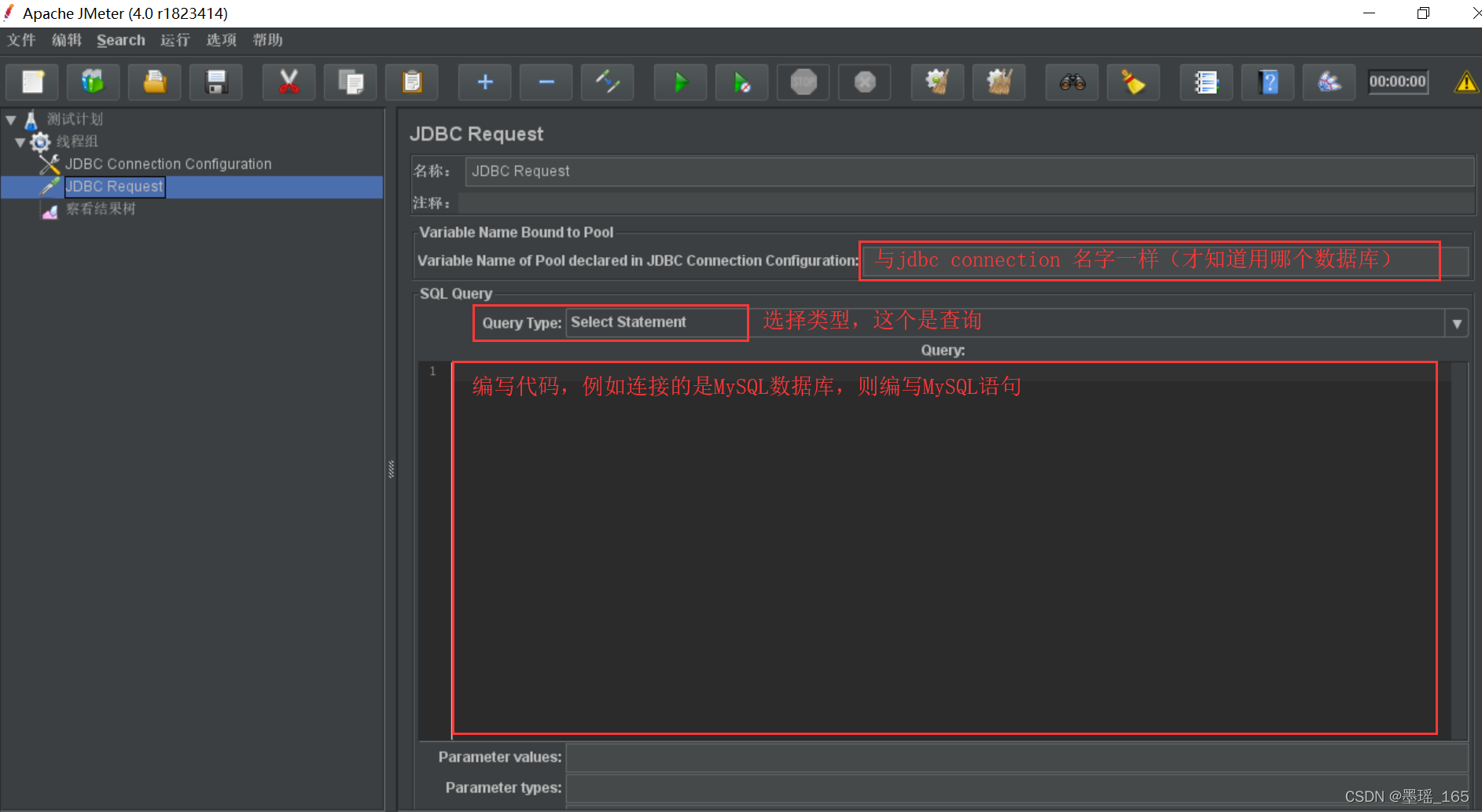Open the Query Type dropdown arrow
Image resolution: width=1482 pixels, height=812 pixels.
(x=1457, y=323)
